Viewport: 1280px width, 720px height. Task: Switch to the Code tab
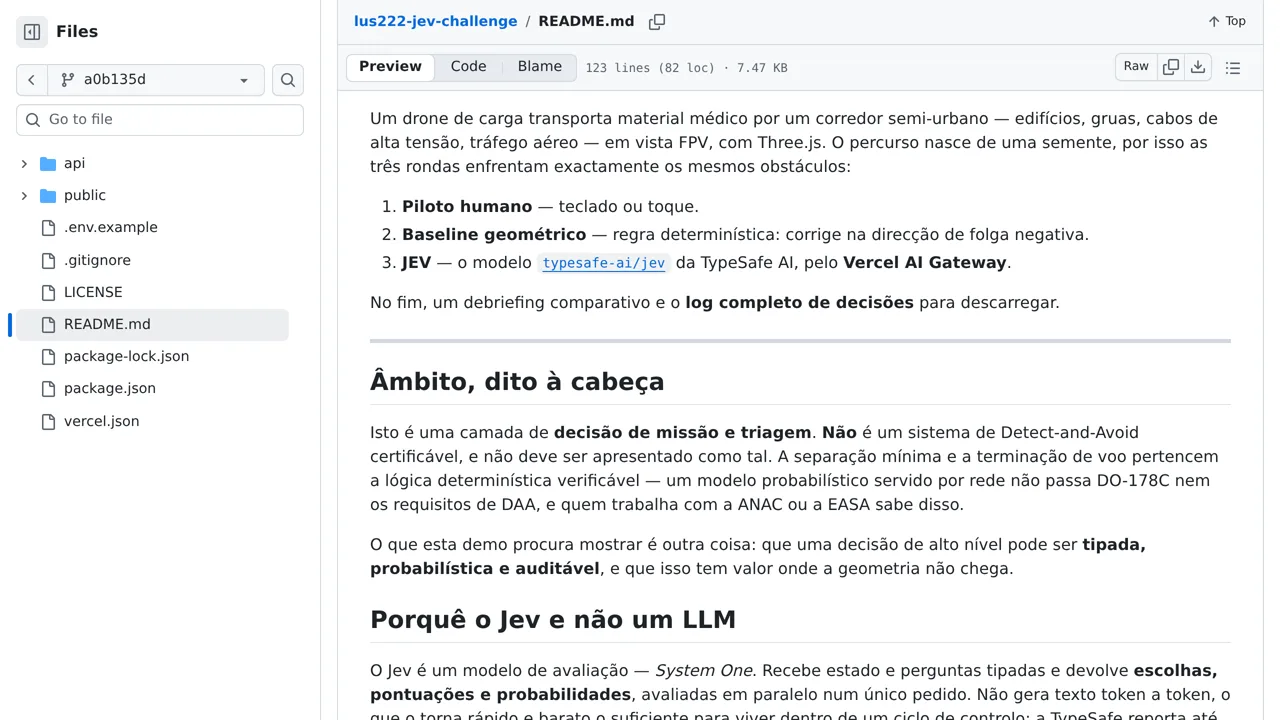468,67
